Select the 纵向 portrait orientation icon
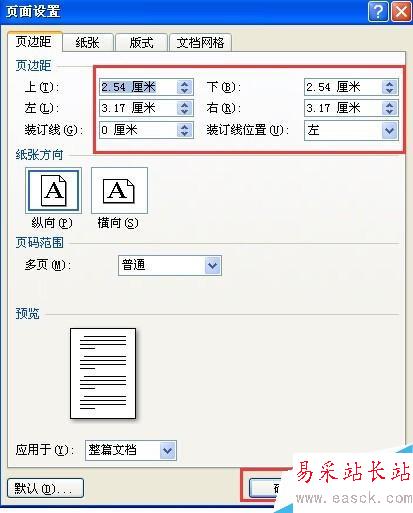The image size is (413, 513). [x=53, y=191]
